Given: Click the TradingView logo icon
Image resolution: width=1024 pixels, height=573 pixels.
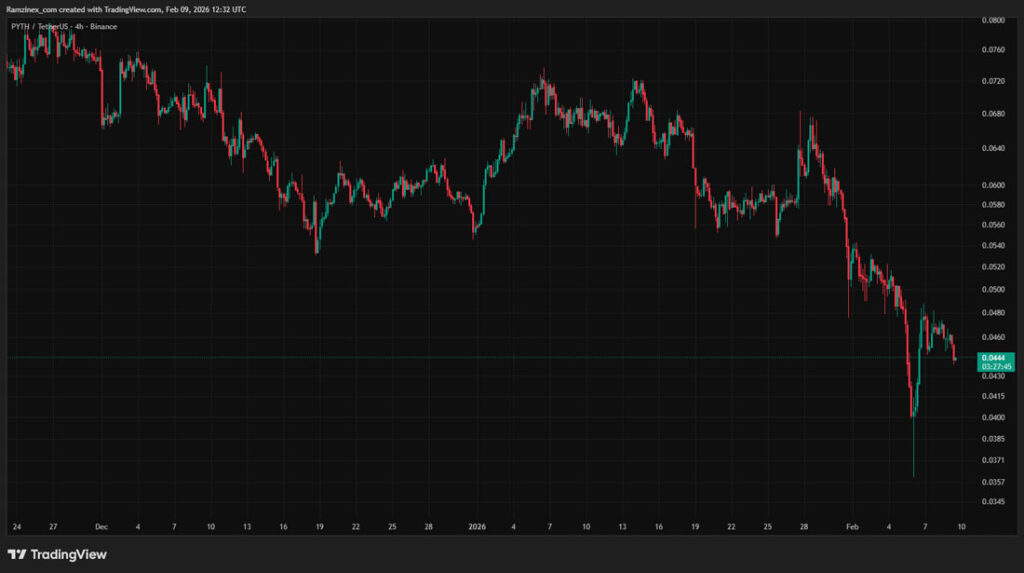Looking at the screenshot, I should [x=17, y=554].
